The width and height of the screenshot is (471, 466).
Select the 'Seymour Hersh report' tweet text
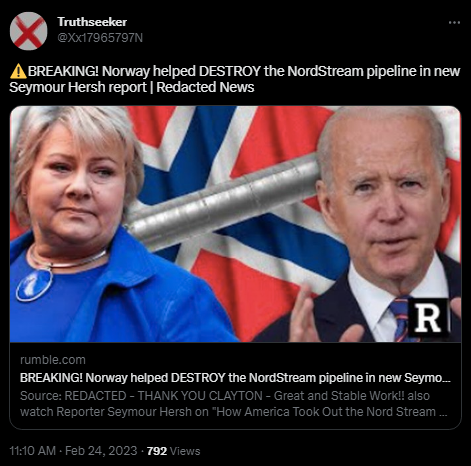78,87
